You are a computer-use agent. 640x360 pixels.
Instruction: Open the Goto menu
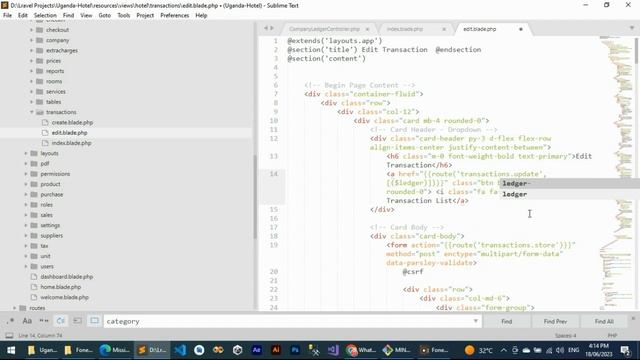pyautogui.click(x=104, y=15)
